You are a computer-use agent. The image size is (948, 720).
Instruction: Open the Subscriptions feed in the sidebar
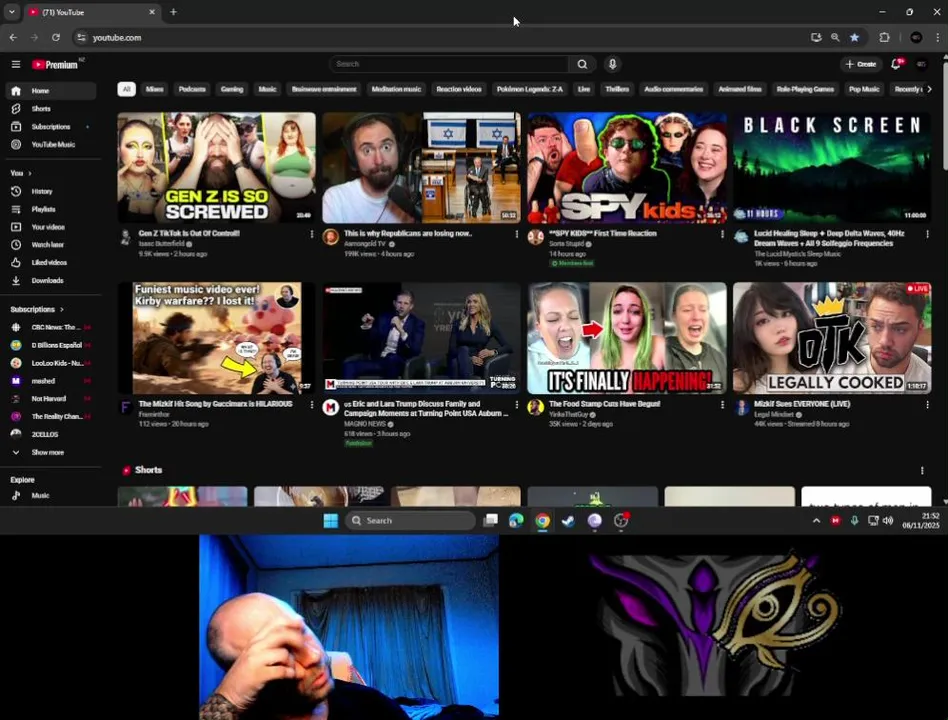51,127
